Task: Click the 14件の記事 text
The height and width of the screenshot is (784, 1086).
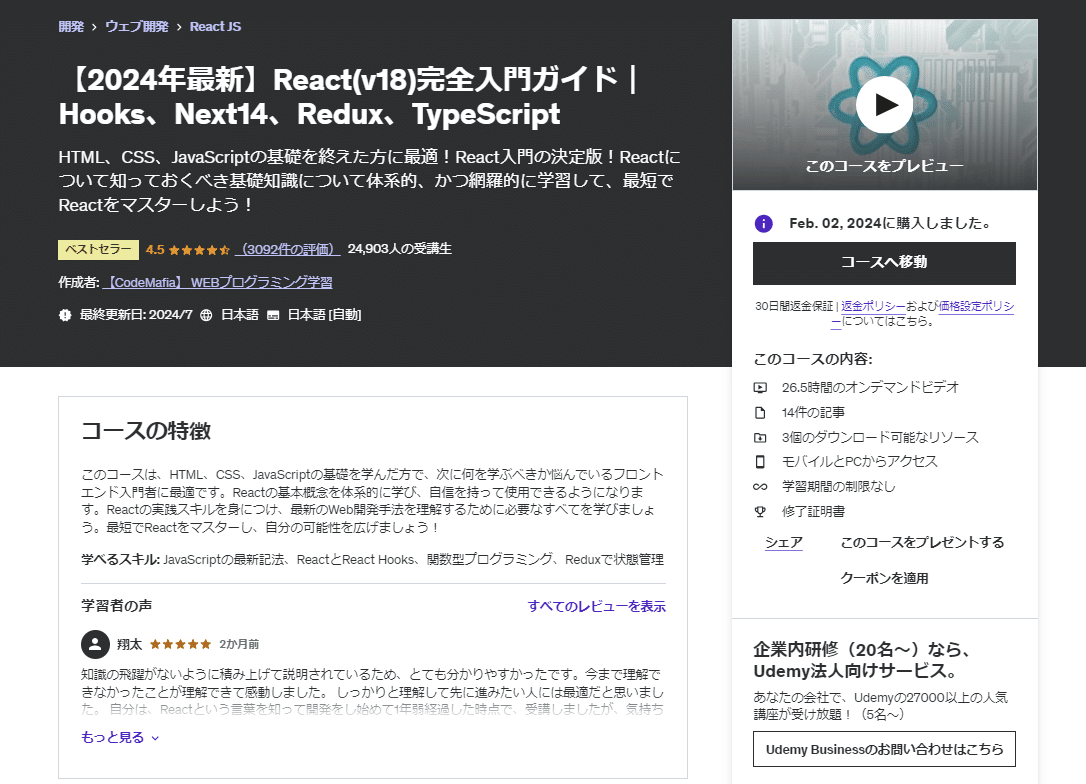Action: click(813, 413)
